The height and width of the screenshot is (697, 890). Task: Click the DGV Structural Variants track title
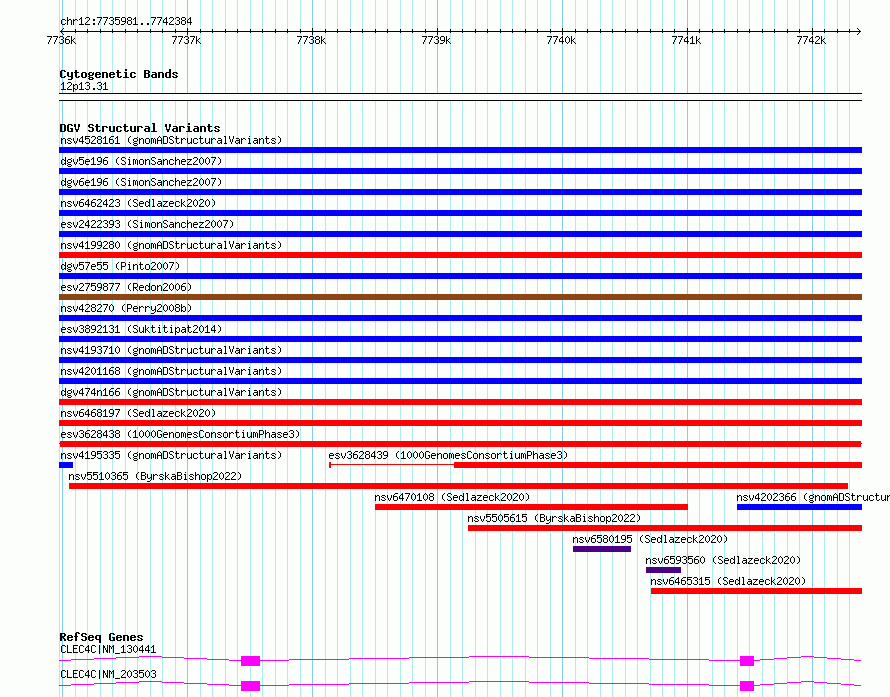[139, 128]
